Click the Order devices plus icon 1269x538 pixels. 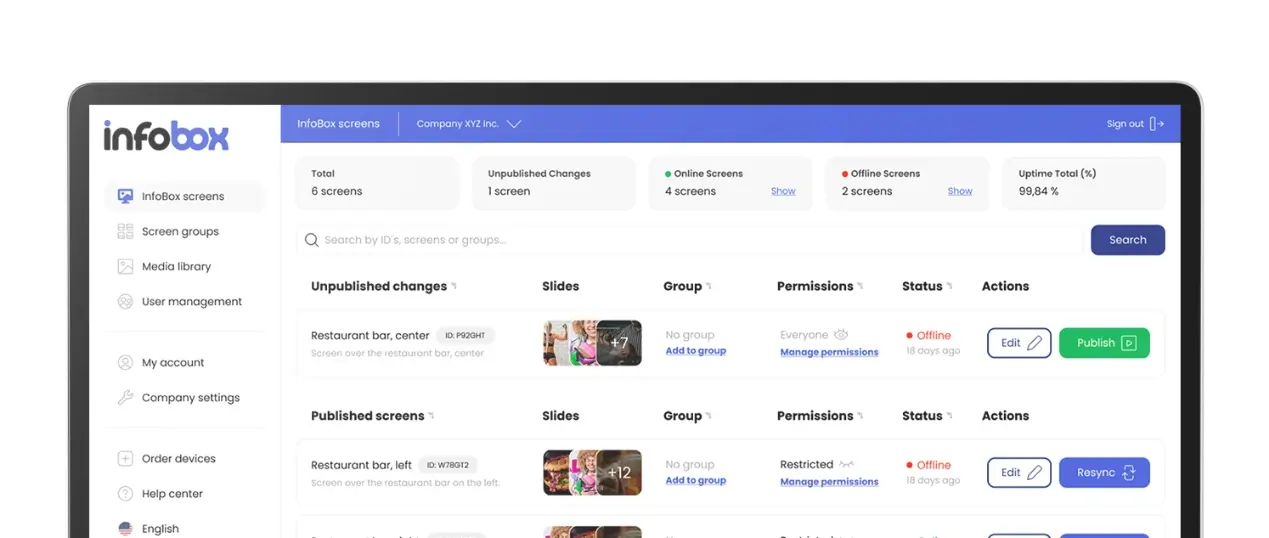pos(125,458)
